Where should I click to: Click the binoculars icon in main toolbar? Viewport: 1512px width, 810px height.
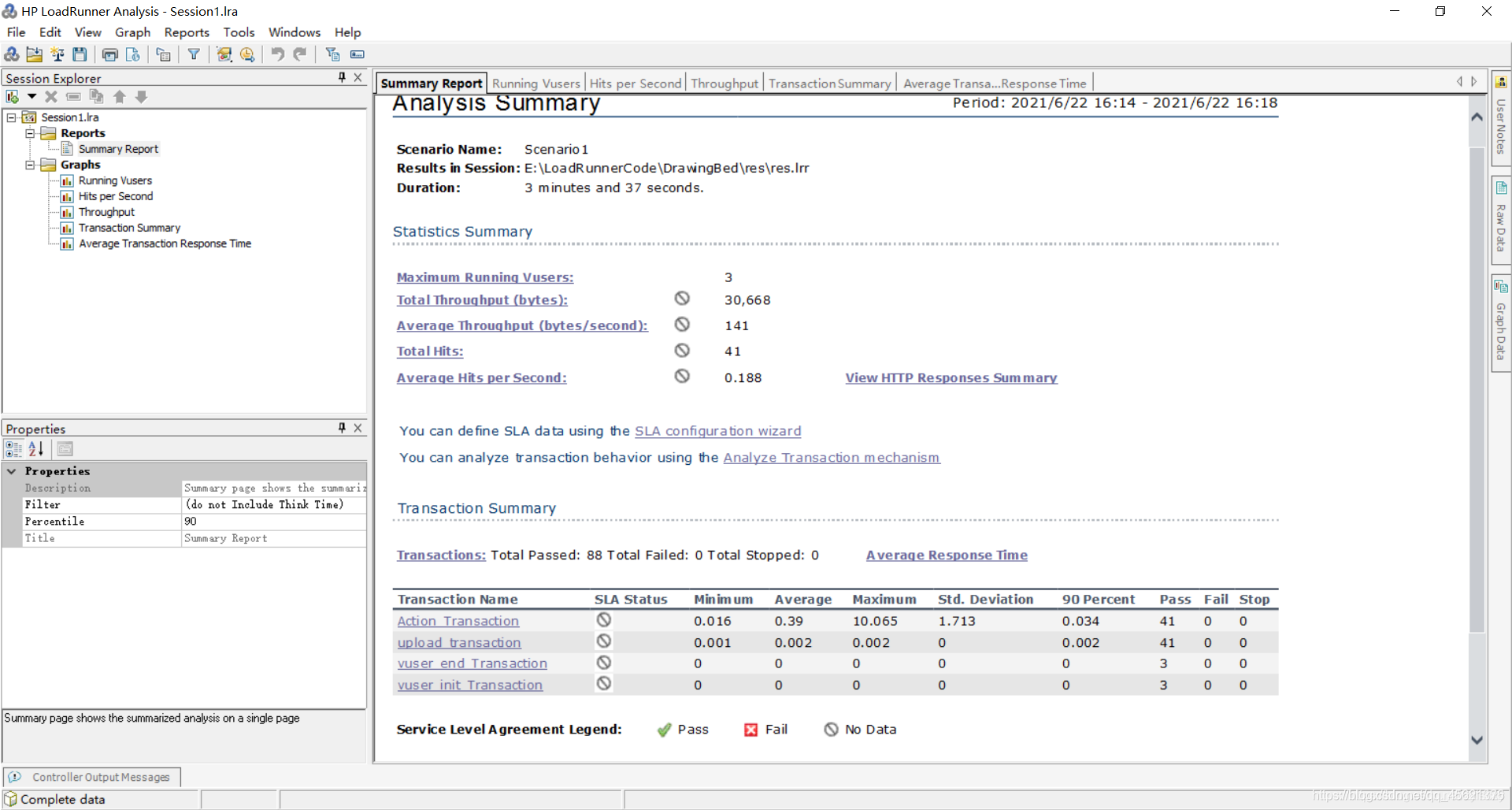[x=12, y=54]
